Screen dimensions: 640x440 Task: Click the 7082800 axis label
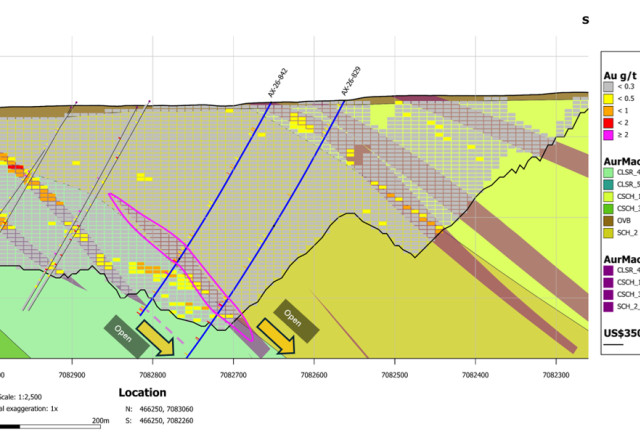[x=153, y=375]
